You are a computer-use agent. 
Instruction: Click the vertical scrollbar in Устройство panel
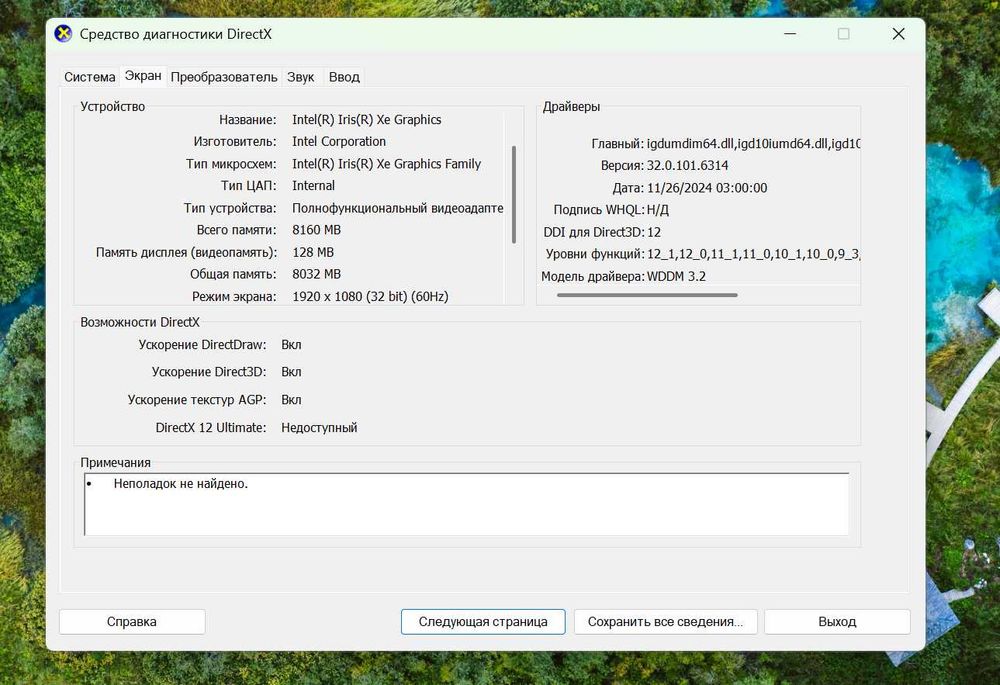click(x=514, y=195)
